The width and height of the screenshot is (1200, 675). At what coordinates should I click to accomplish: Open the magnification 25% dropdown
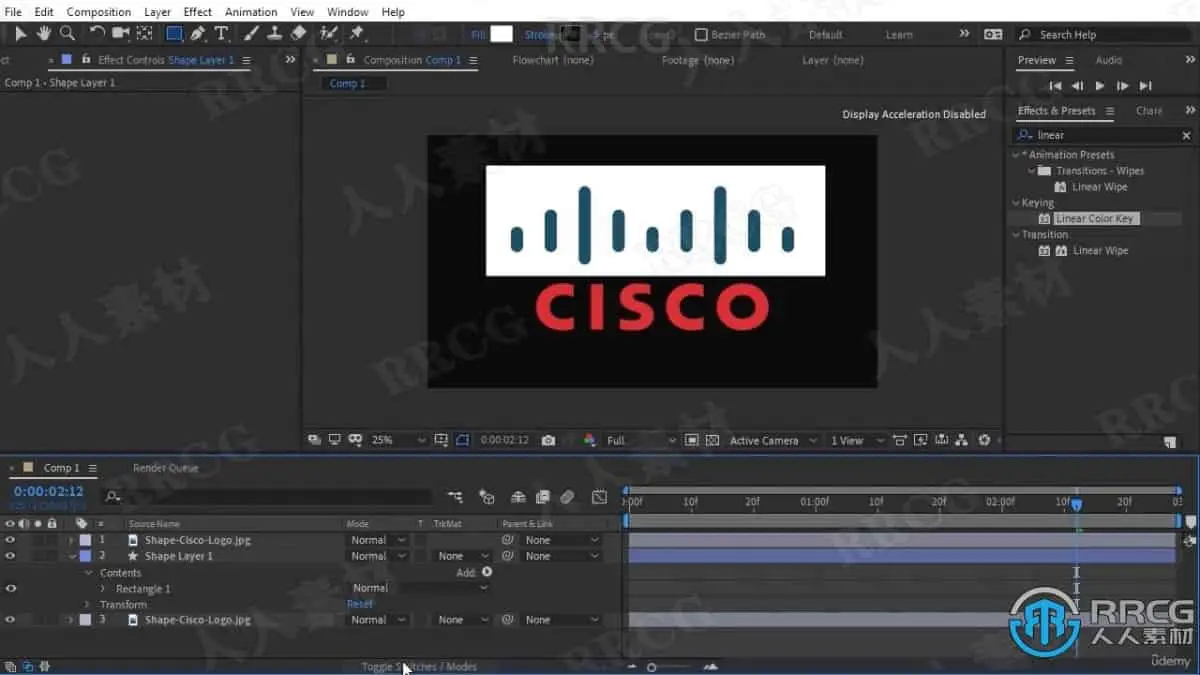[x=398, y=440]
